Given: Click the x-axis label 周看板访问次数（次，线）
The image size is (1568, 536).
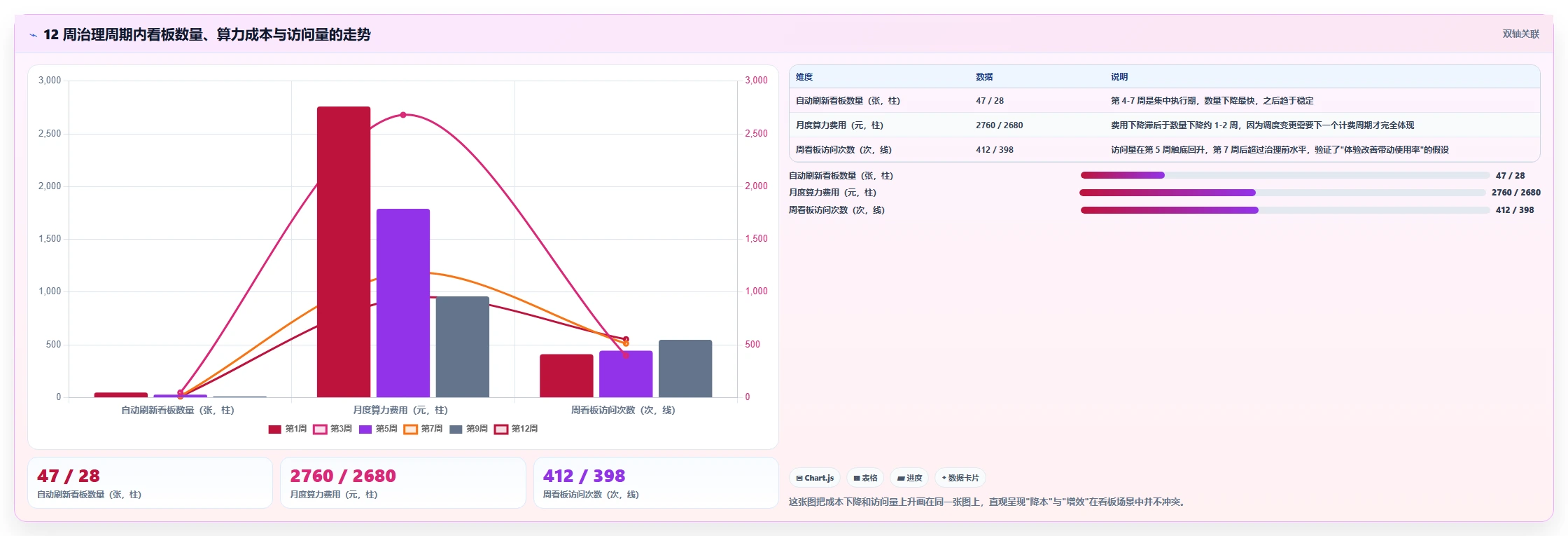Looking at the screenshot, I should [623, 411].
